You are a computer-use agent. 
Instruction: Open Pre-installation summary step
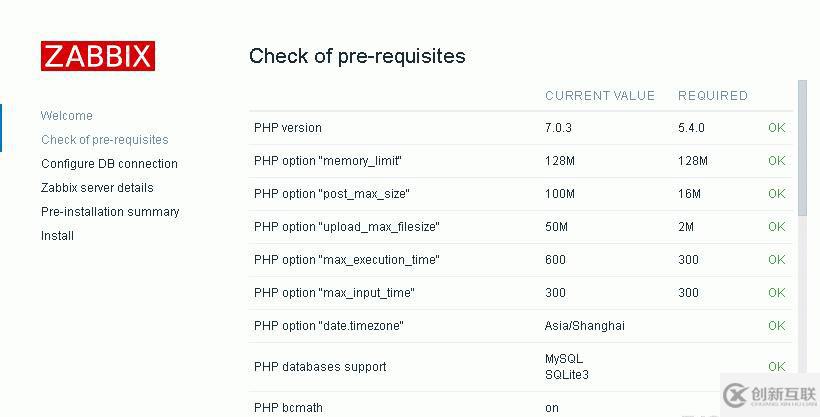point(110,212)
